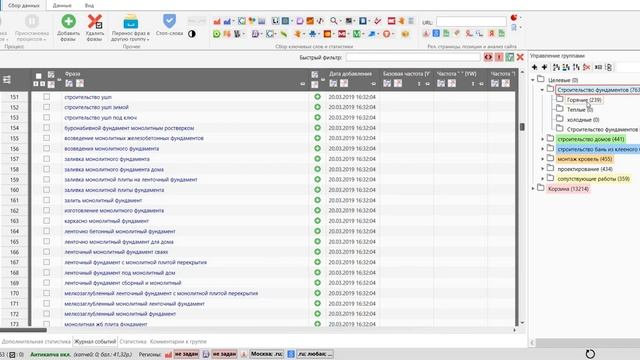Toggle select-all checkbox in table header
This screenshot has width=640, height=360.
(38, 76)
